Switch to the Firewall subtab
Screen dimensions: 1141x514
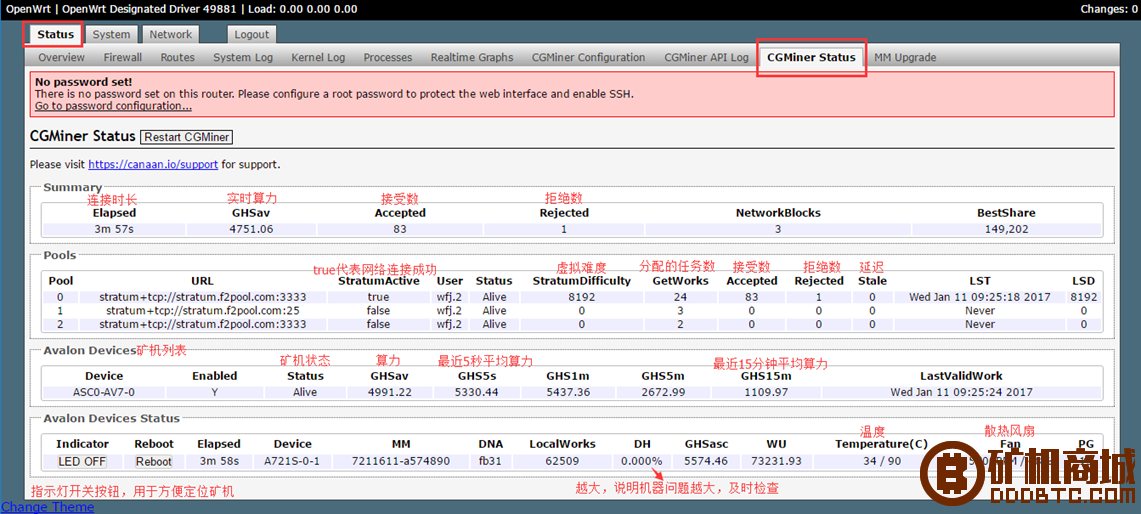click(122, 58)
